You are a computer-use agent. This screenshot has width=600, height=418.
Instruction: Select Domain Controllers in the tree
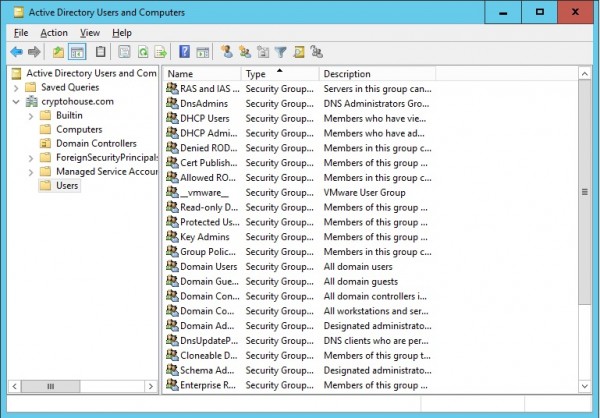(96, 144)
